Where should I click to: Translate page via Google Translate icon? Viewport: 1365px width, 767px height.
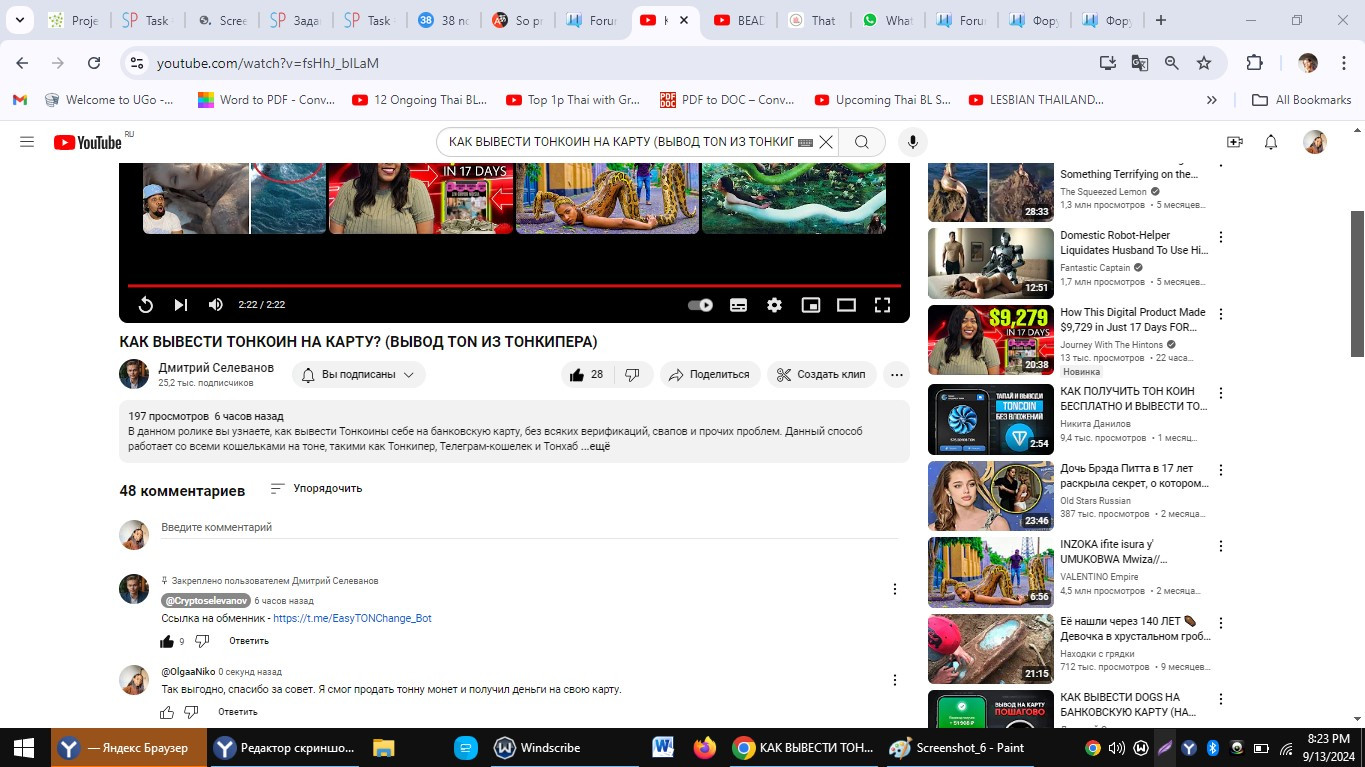click(x=1139, y=63)
